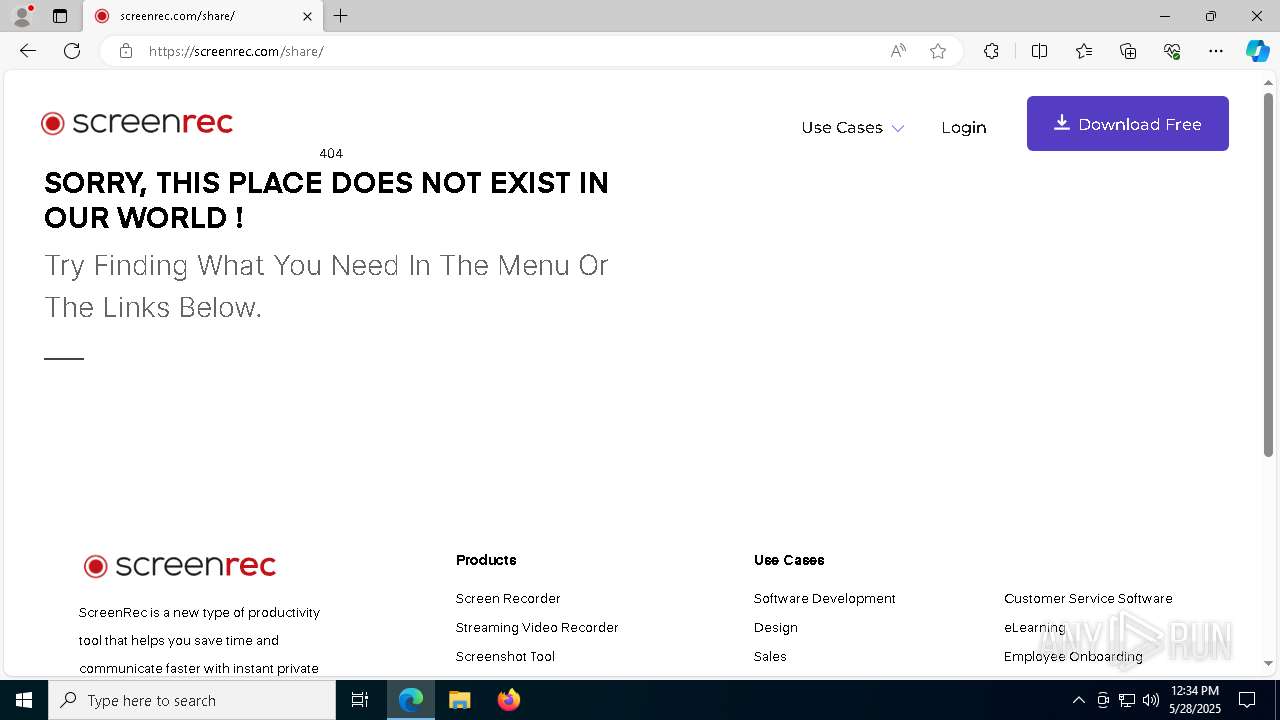Open Browser essentials heart icon
Screen dimensions: 1280x720
click(1172, 51)
